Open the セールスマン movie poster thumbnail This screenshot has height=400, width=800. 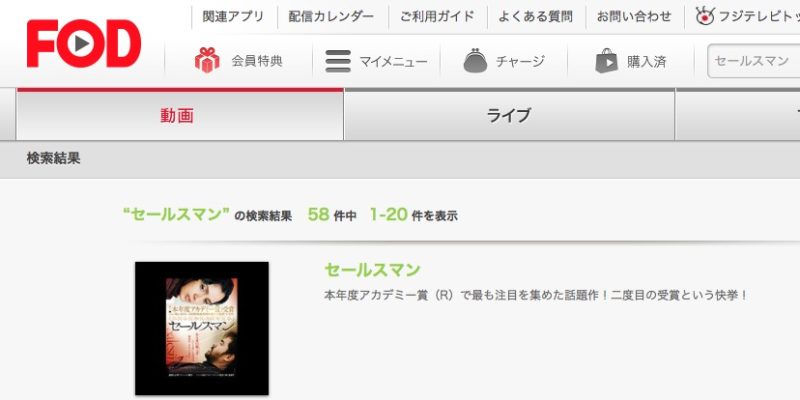(x=202, y=328)
